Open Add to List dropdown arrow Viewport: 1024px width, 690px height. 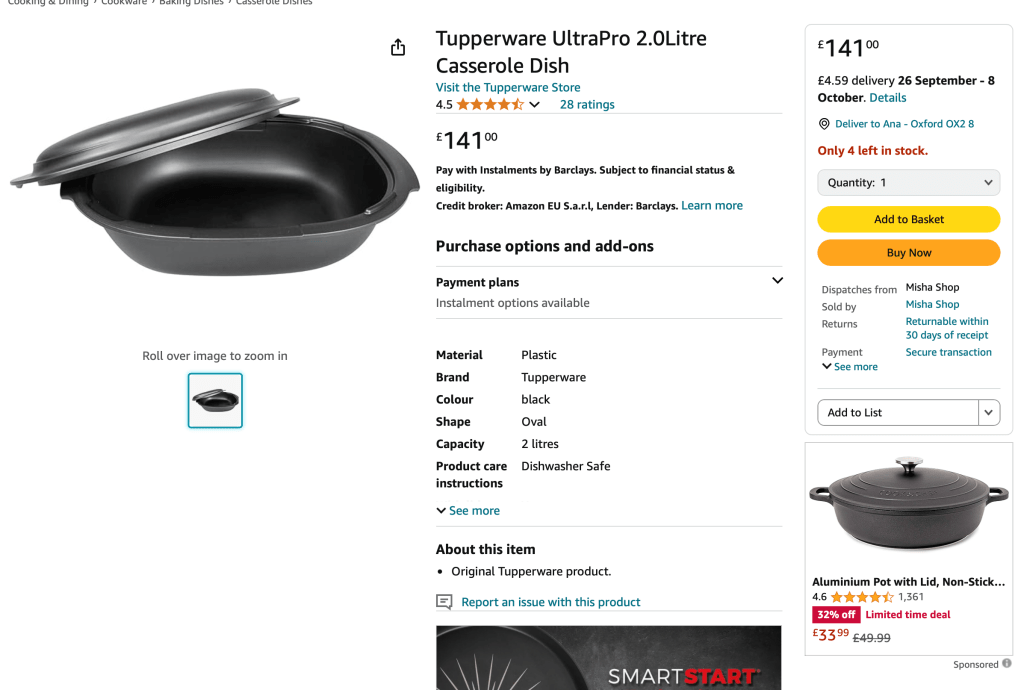coord(989,412)
